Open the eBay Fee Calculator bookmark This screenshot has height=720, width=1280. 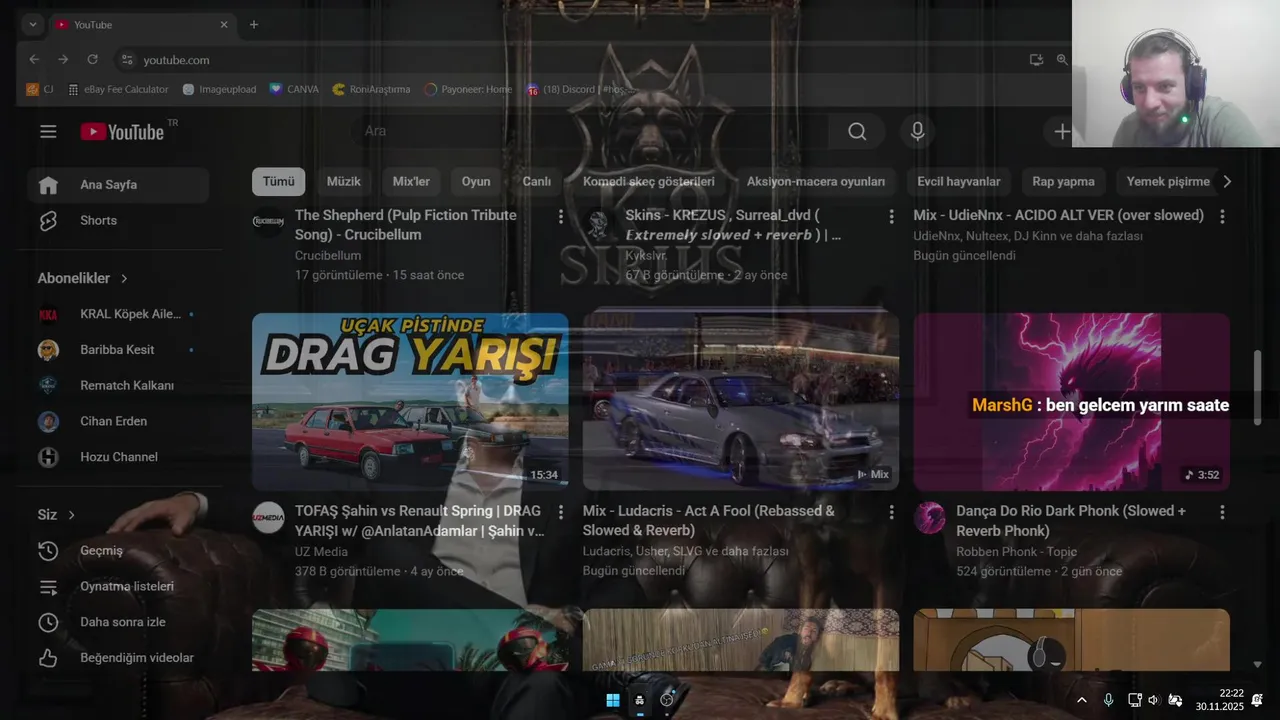118,89
